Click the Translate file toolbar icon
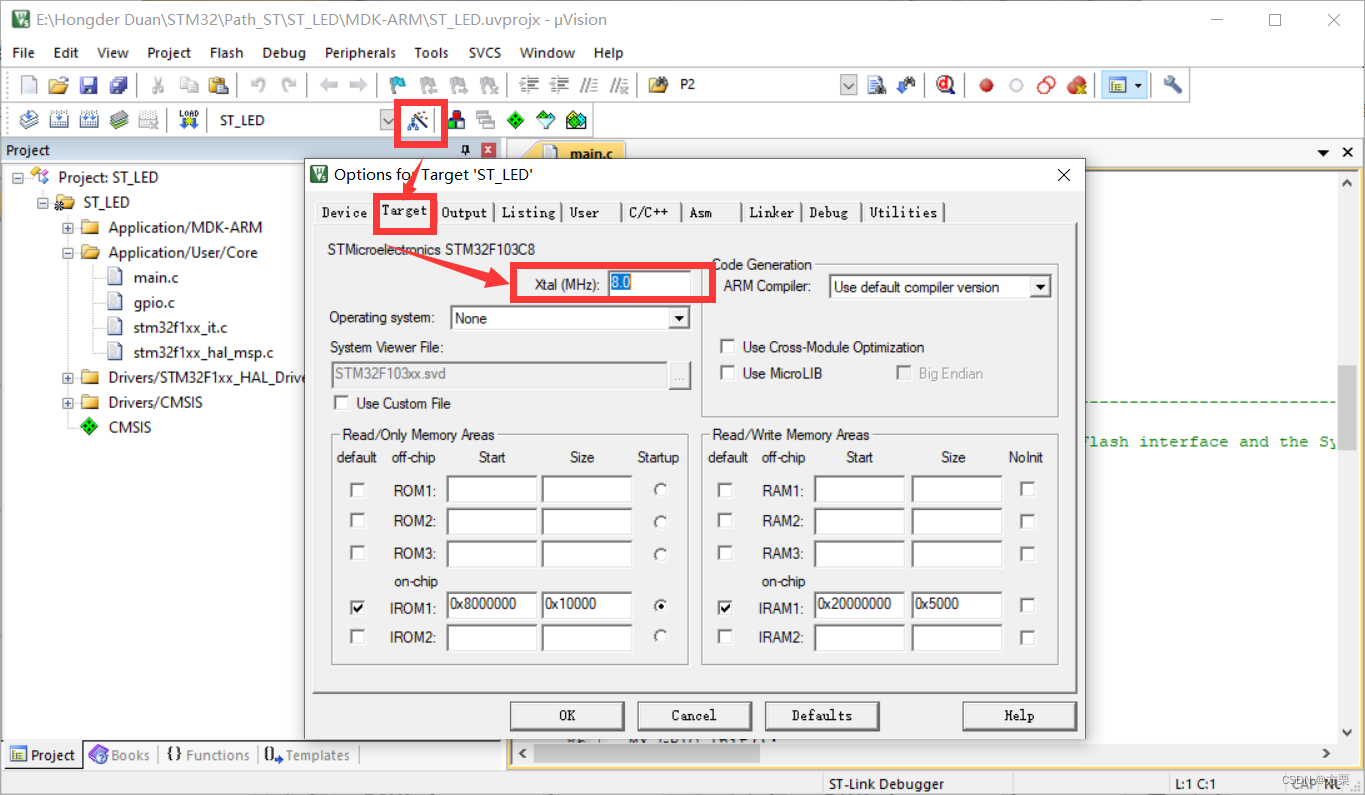Viewport: 1365px width, 795px height. click(x=29, y=120)
